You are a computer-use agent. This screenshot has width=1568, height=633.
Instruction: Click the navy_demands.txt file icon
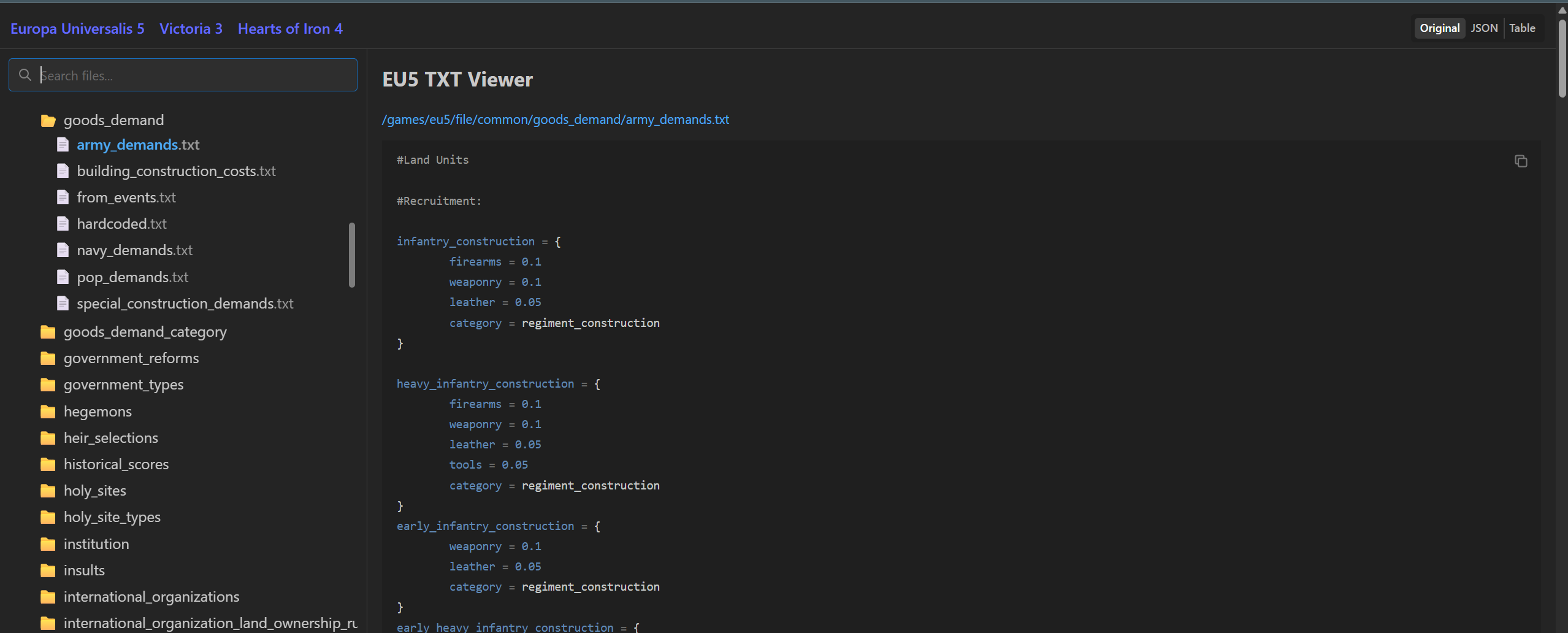[63, 250]
